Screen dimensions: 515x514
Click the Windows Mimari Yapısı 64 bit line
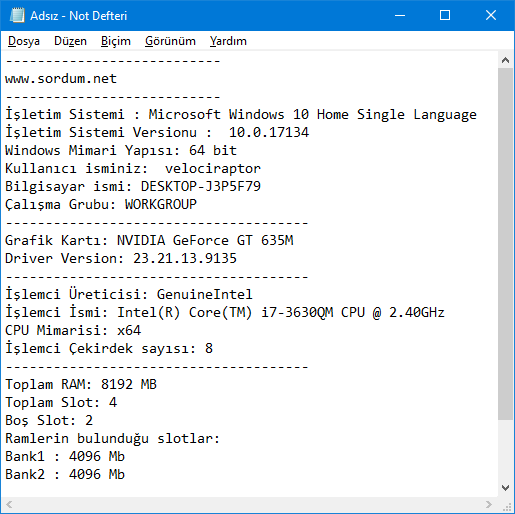coord(121,151)
